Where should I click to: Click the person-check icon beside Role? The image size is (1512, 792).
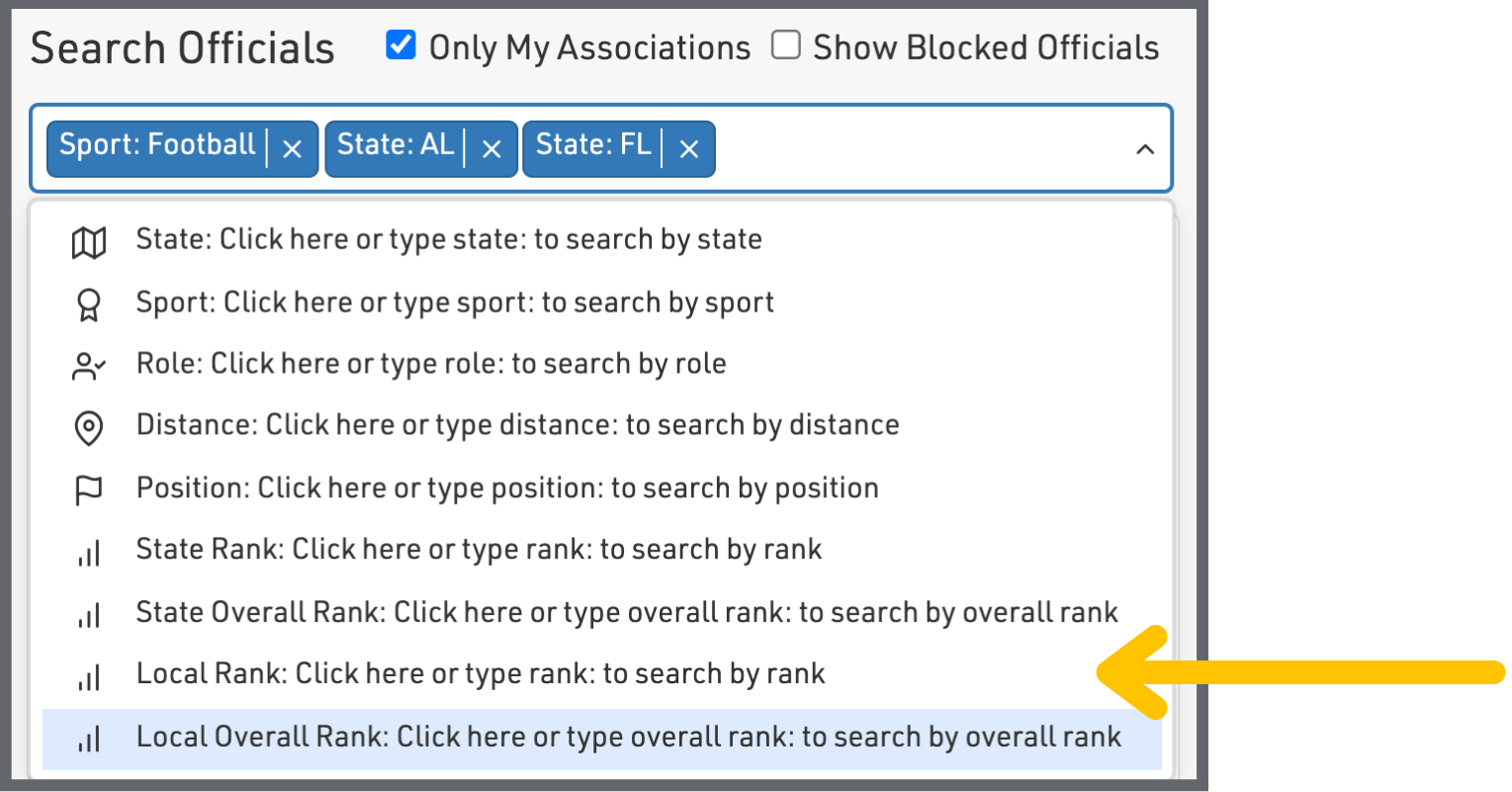pyautogui.click(x=89, y=366)
